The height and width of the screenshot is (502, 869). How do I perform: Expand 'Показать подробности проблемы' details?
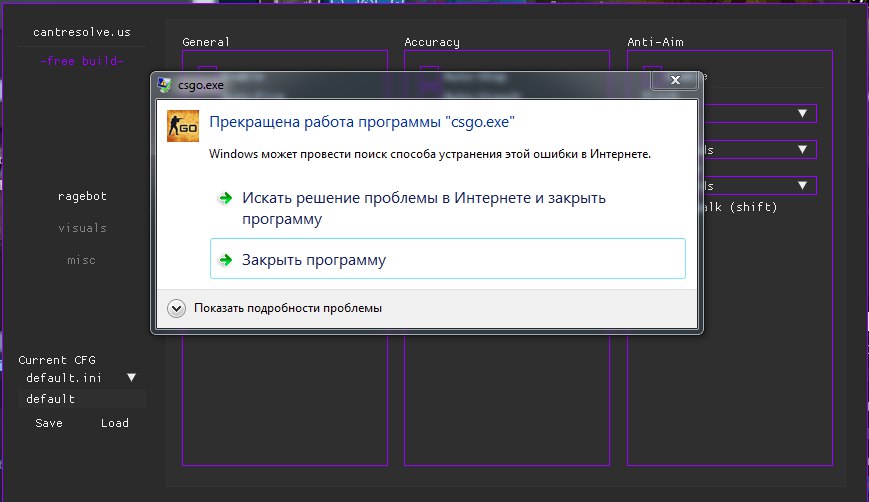[275, 308]
